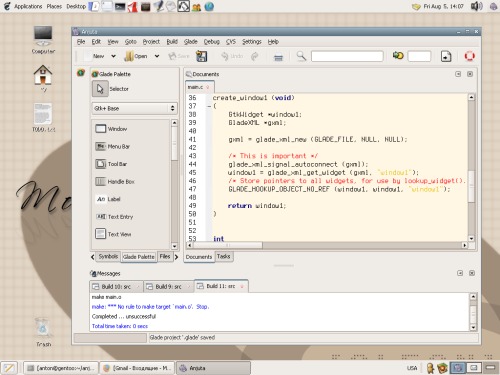Switch to the Files tab

tap(165, 256)
